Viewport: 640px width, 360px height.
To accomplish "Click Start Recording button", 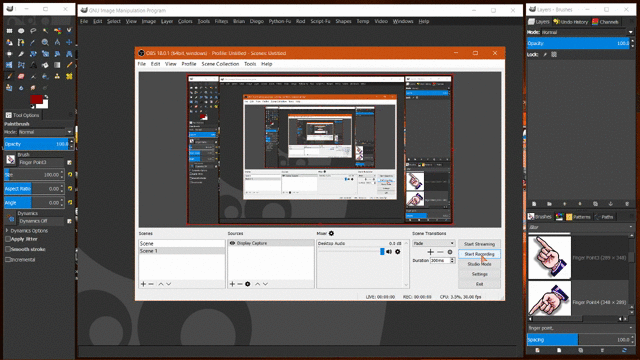I will tap(479, 254).
